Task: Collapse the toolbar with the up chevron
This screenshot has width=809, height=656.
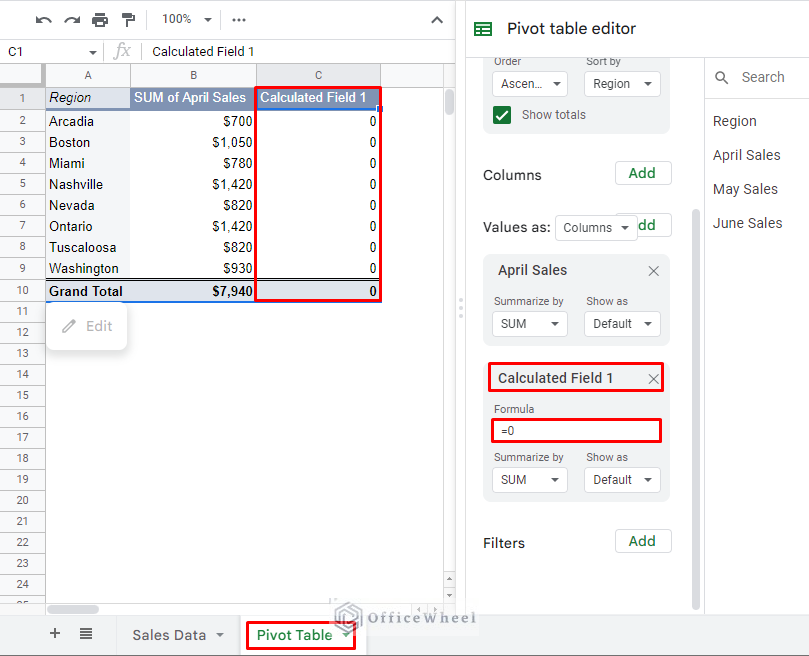Action: point(437,20)
